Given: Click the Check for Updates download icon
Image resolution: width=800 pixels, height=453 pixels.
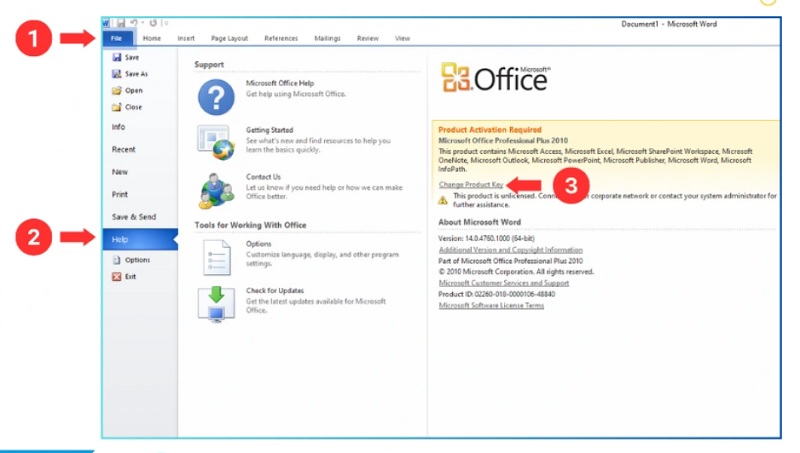Looking at the screenshot, I should [216, 304].
